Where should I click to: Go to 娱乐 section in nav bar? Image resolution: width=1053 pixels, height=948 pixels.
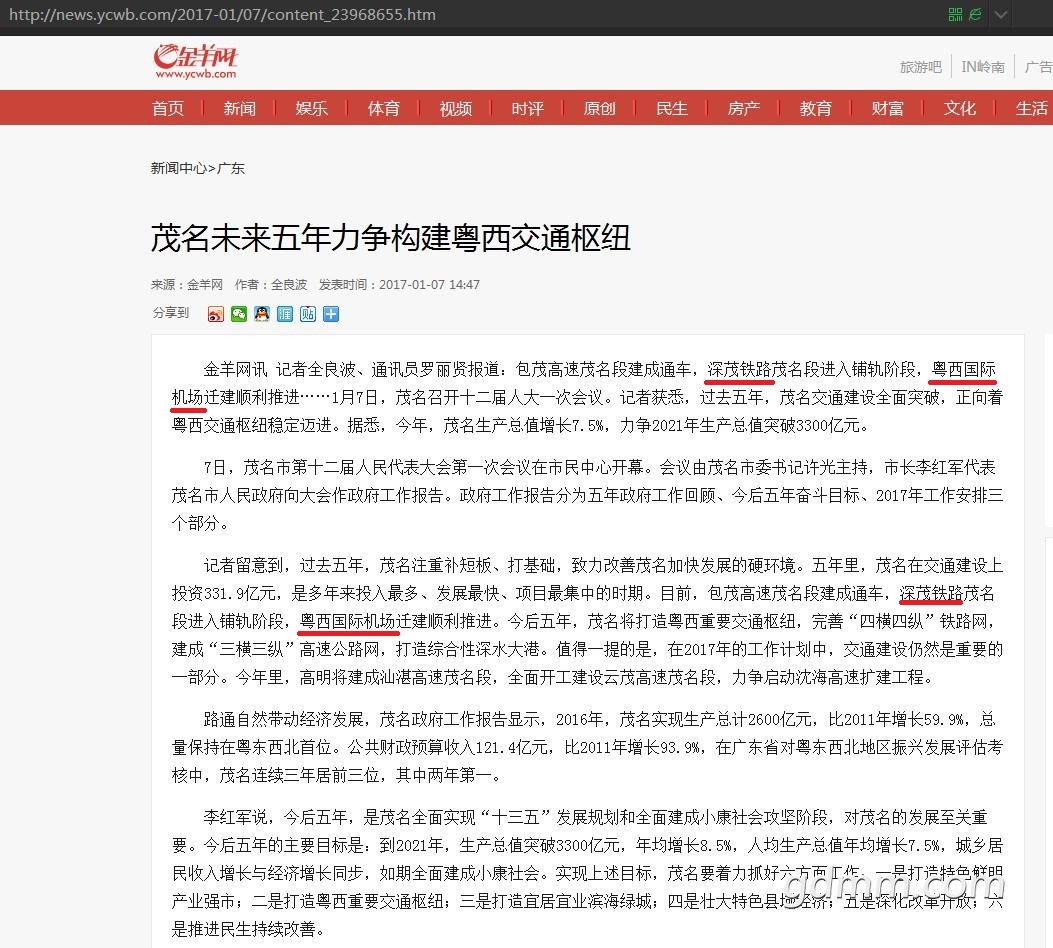coord(312,108)
